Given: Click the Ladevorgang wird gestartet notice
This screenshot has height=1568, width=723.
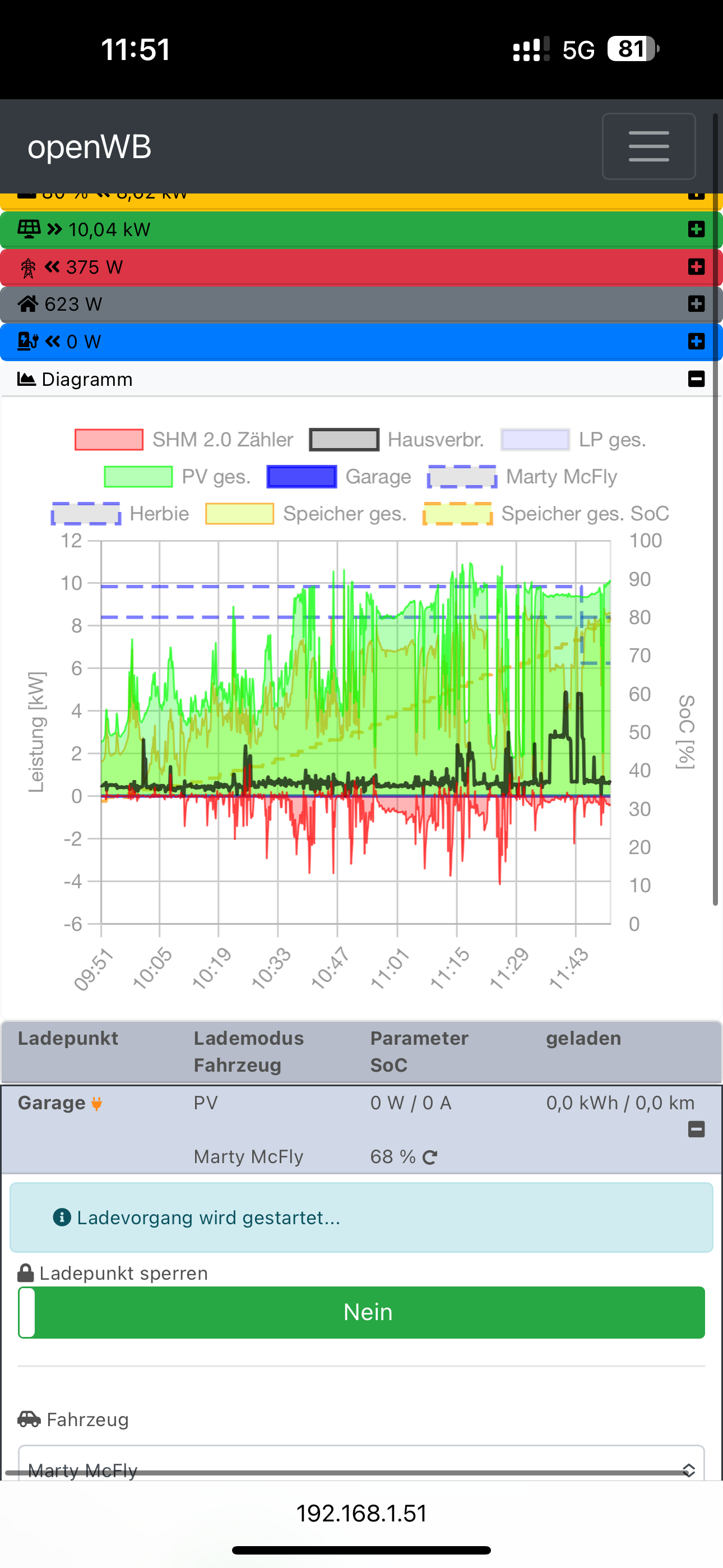Looking at the screenshot, I should pos(361,1217).
